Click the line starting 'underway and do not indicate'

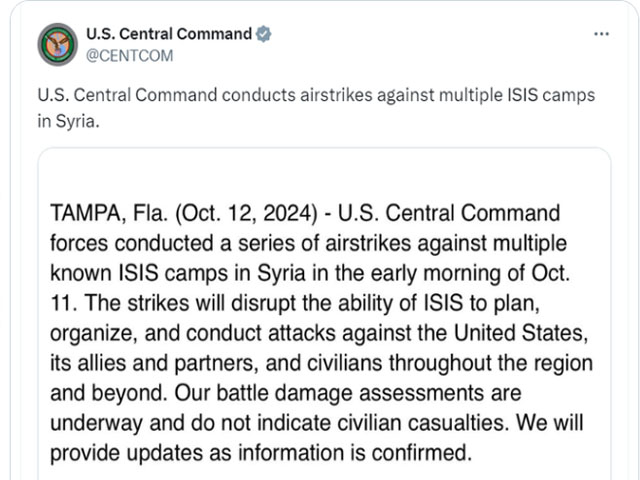tap(317, 423)
